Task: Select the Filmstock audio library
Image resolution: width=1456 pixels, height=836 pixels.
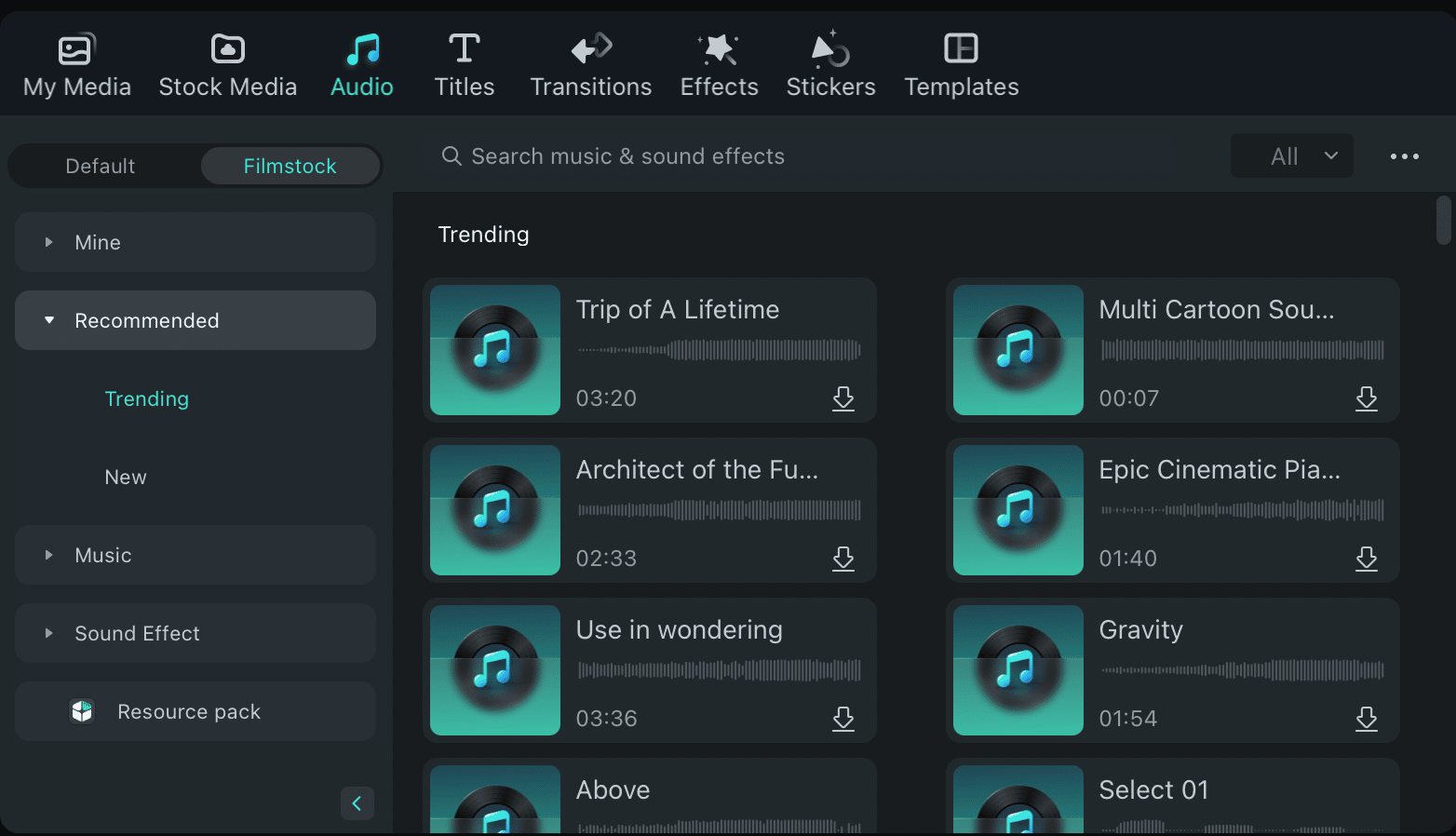Action: click(x=290, y=166)
